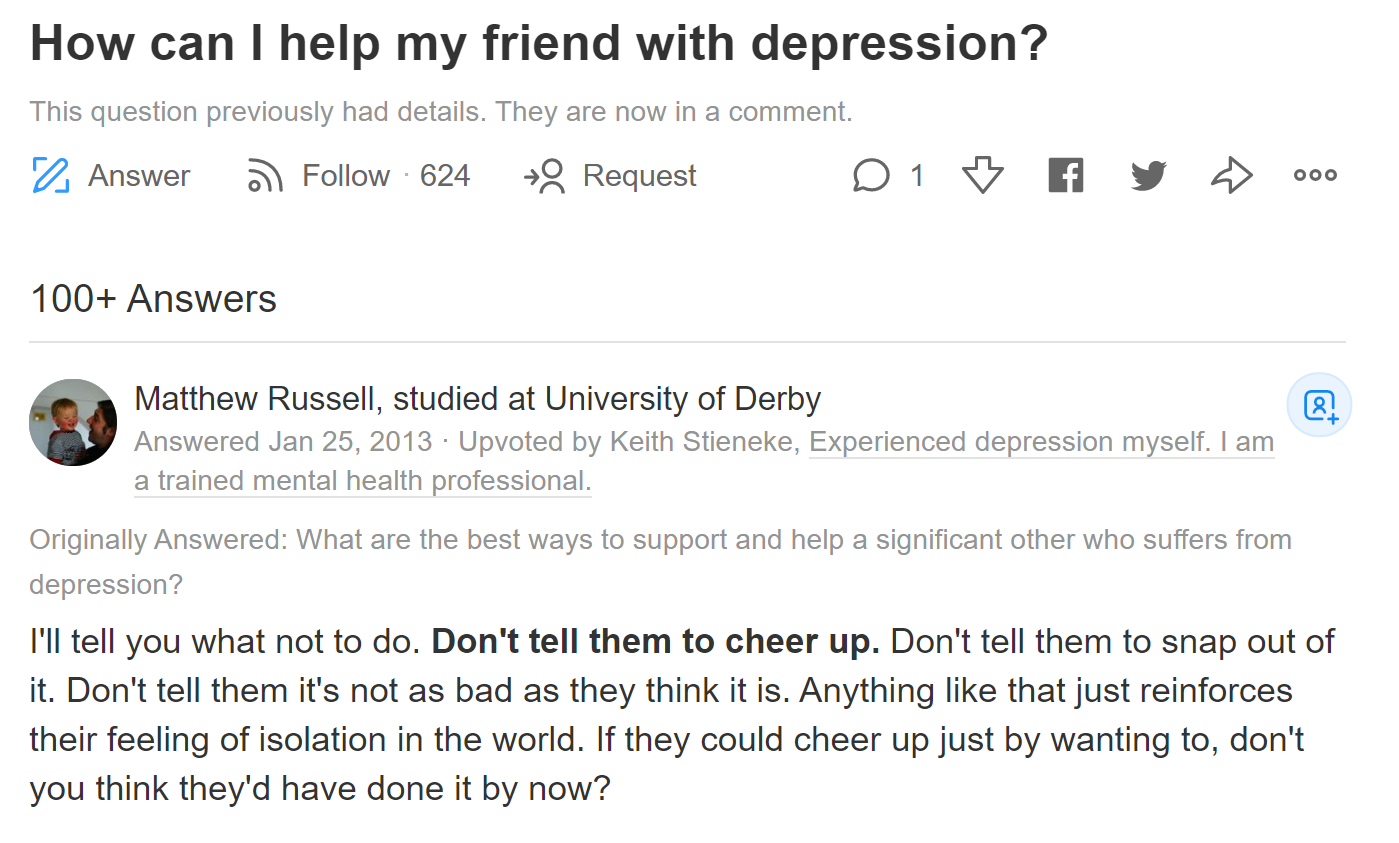Open the three-dot more options menu
The image size is (1399, 843).
(x=1315, y=175)
